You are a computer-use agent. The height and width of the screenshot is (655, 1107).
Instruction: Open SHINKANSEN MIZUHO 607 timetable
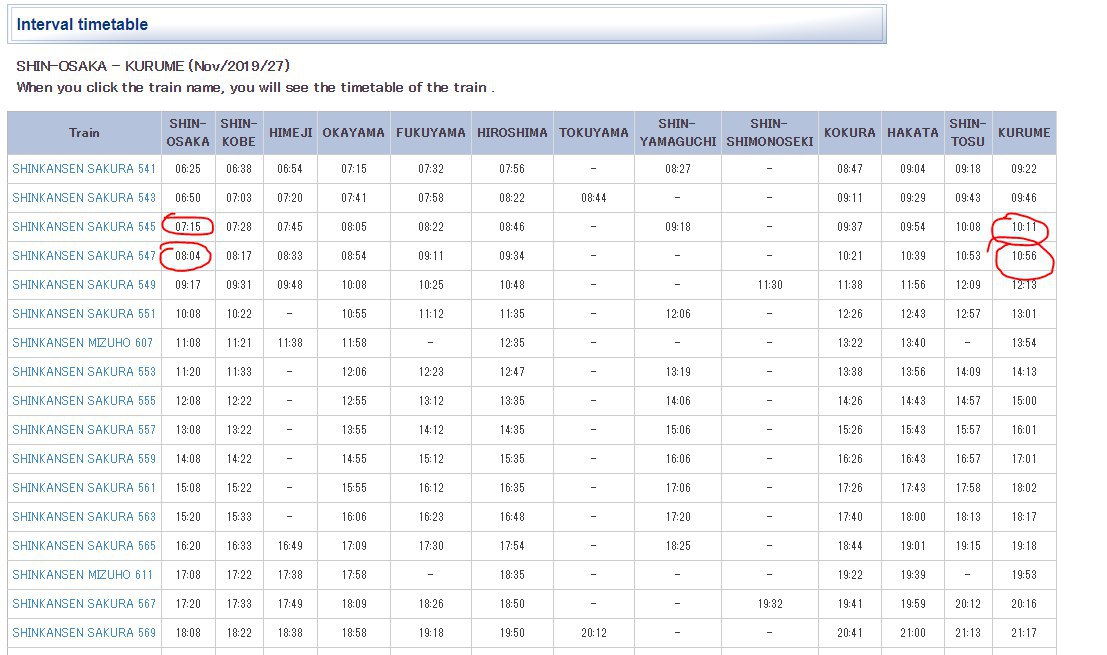tap(83, 342)
